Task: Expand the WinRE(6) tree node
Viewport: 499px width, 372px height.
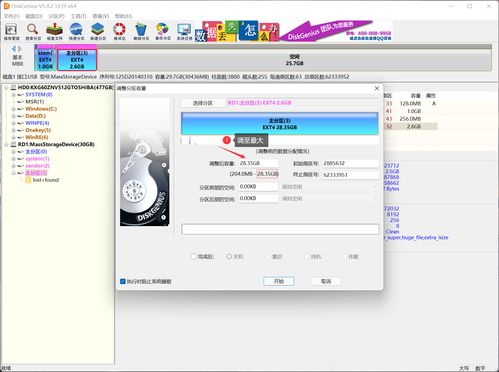Action: pos(14,137)
